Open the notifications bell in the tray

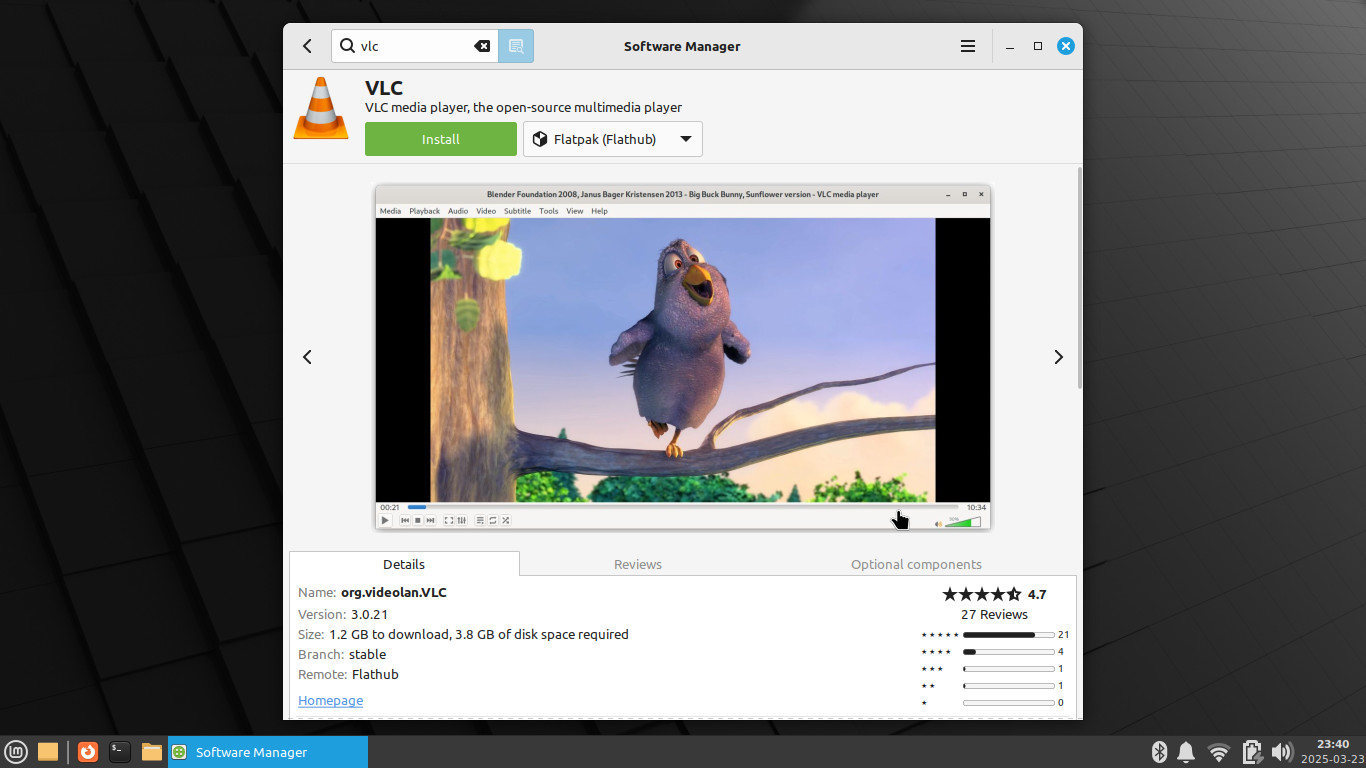point(1187,752)
